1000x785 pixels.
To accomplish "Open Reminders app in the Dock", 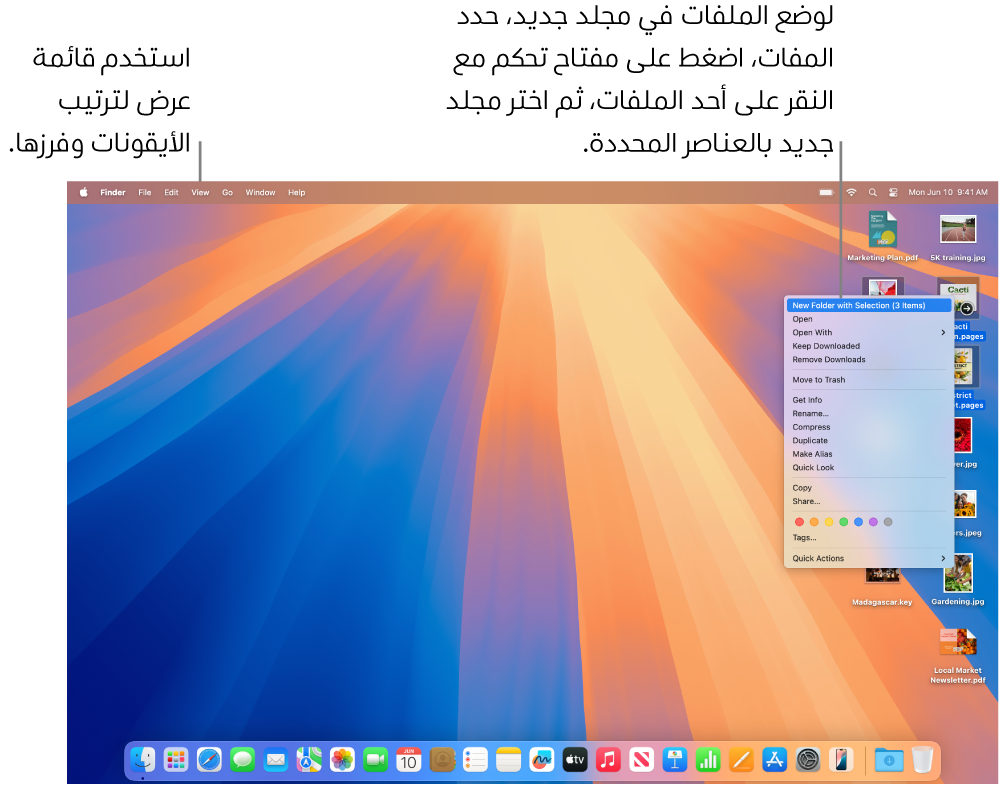I will click(475, 759).
